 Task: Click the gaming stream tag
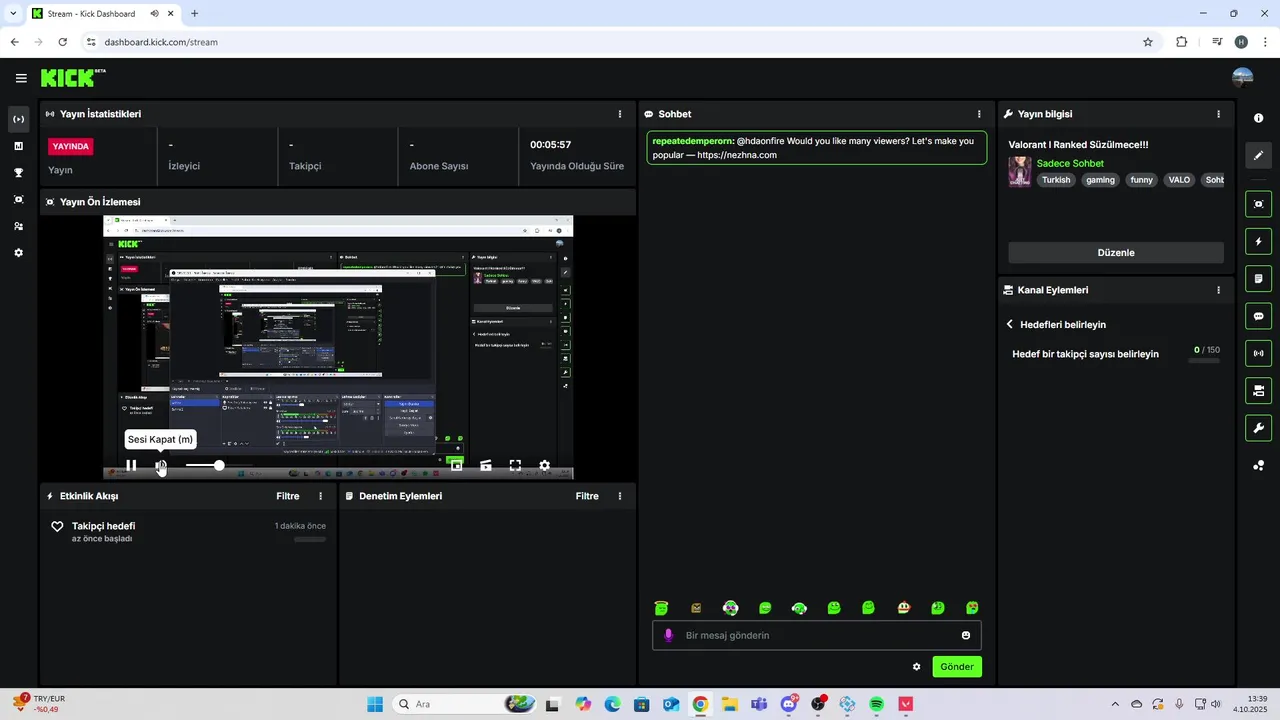coord(1100,180)
